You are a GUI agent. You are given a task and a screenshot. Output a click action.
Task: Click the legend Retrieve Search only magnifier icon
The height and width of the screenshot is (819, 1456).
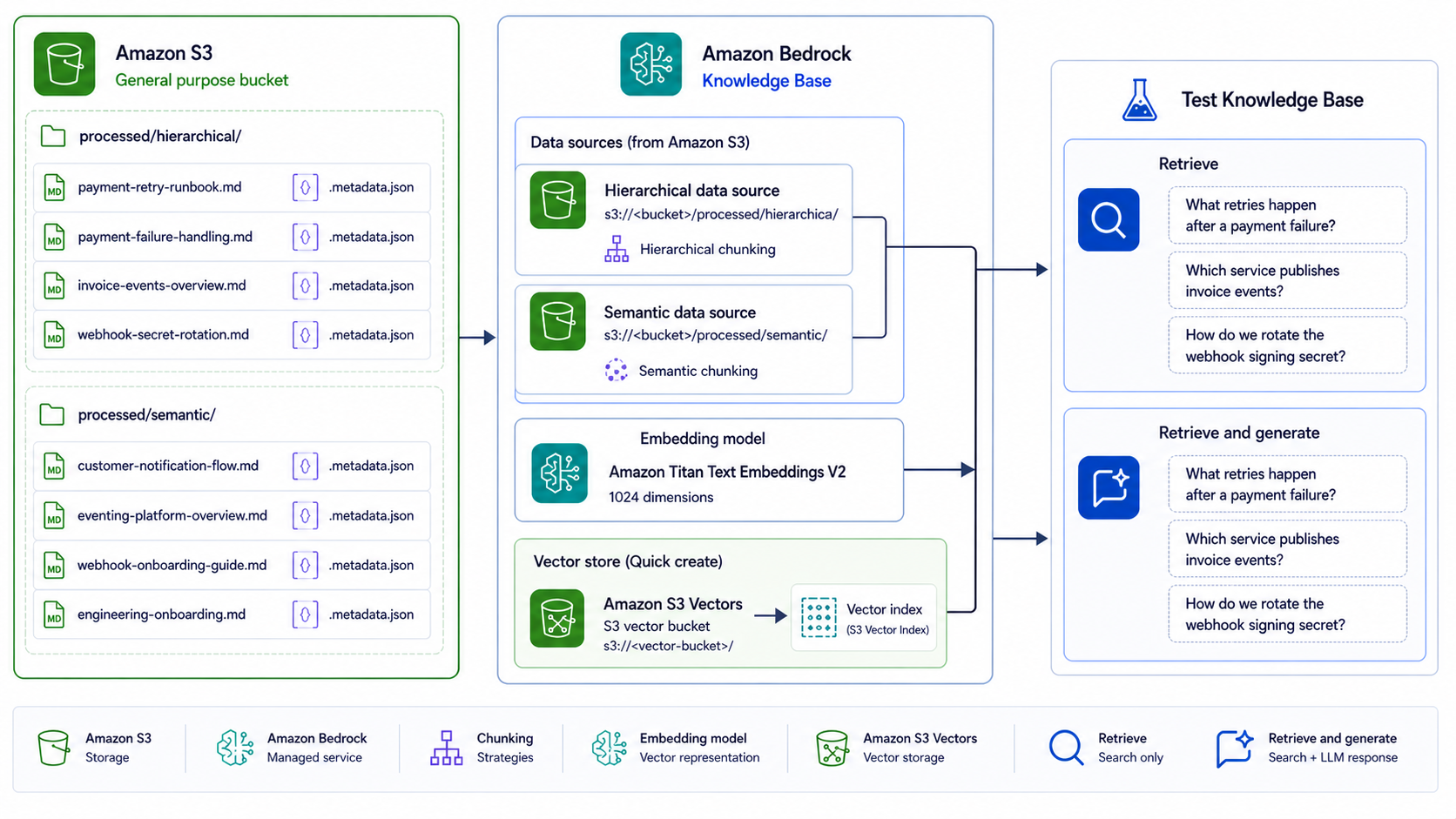1066,748
